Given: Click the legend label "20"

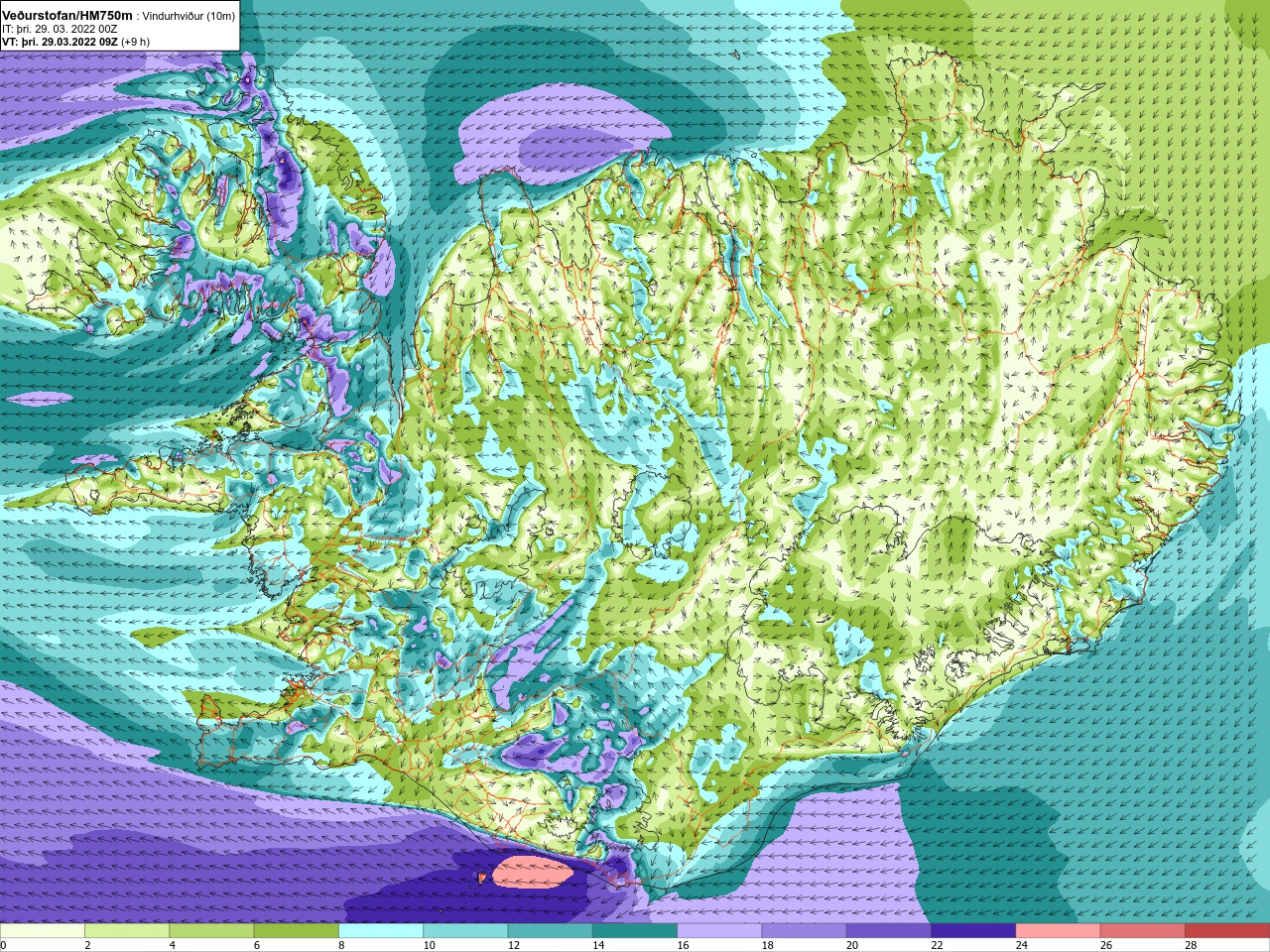Looking at the screenshot, I should [852, 945].
